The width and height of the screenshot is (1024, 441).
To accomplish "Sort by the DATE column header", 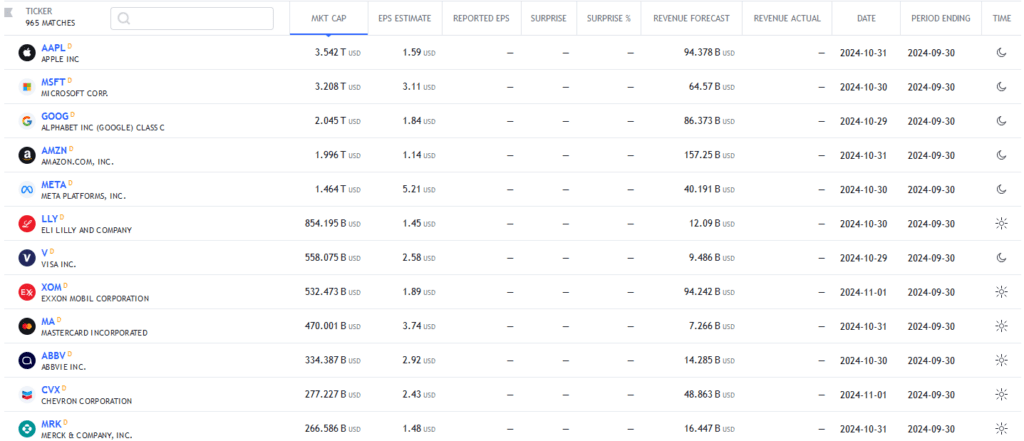I will point(866,18).
